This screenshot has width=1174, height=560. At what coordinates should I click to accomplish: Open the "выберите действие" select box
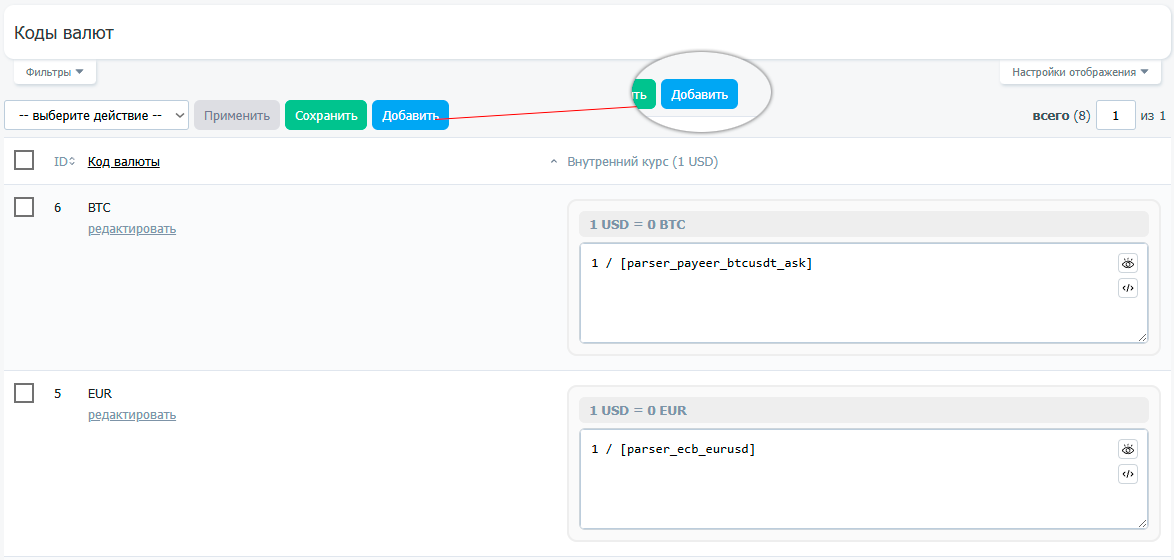96,116
